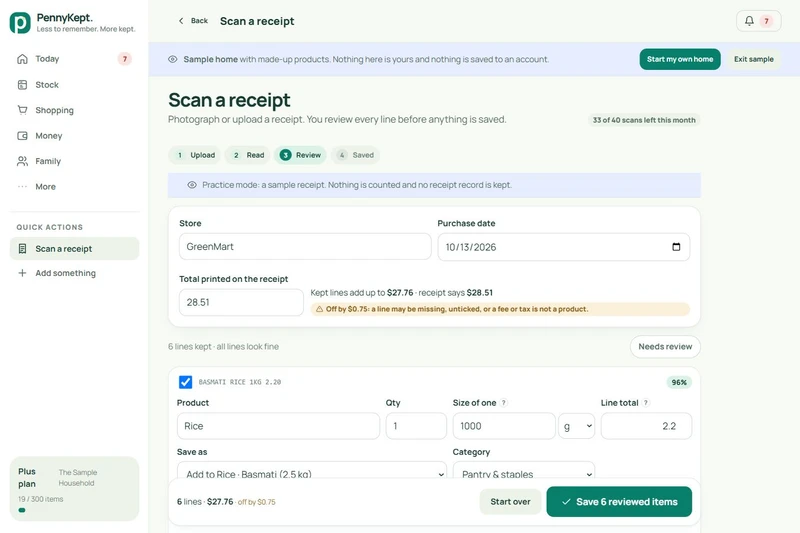Viewport: 800px width, 533px height.
Task: Click The Sample Household text
Action: point(77,477)
